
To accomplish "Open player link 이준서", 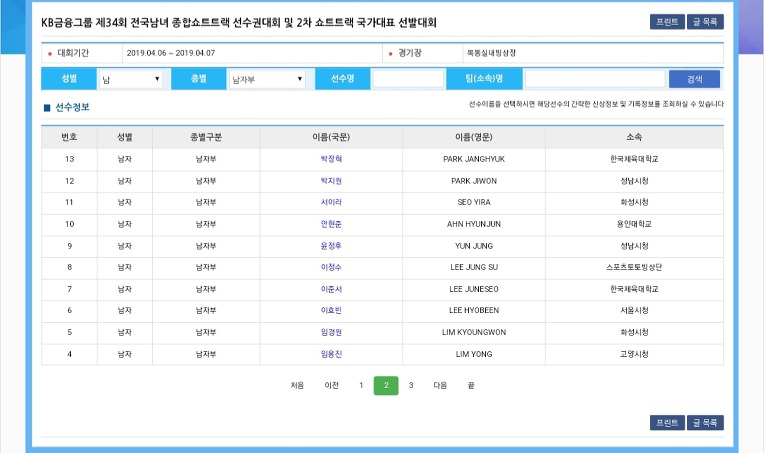I will [x=331, y=289].
